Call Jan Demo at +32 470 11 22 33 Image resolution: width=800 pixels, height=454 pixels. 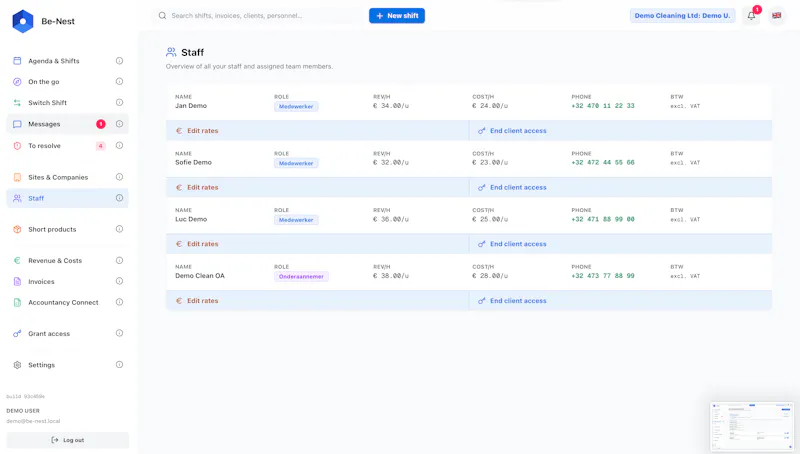point(603,106)
